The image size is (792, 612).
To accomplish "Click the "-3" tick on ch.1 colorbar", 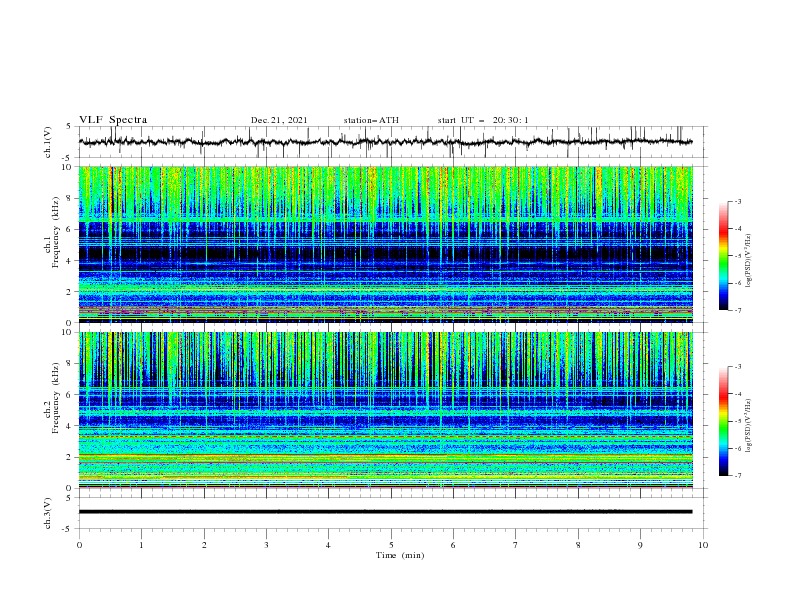I will tap(738, 201).
